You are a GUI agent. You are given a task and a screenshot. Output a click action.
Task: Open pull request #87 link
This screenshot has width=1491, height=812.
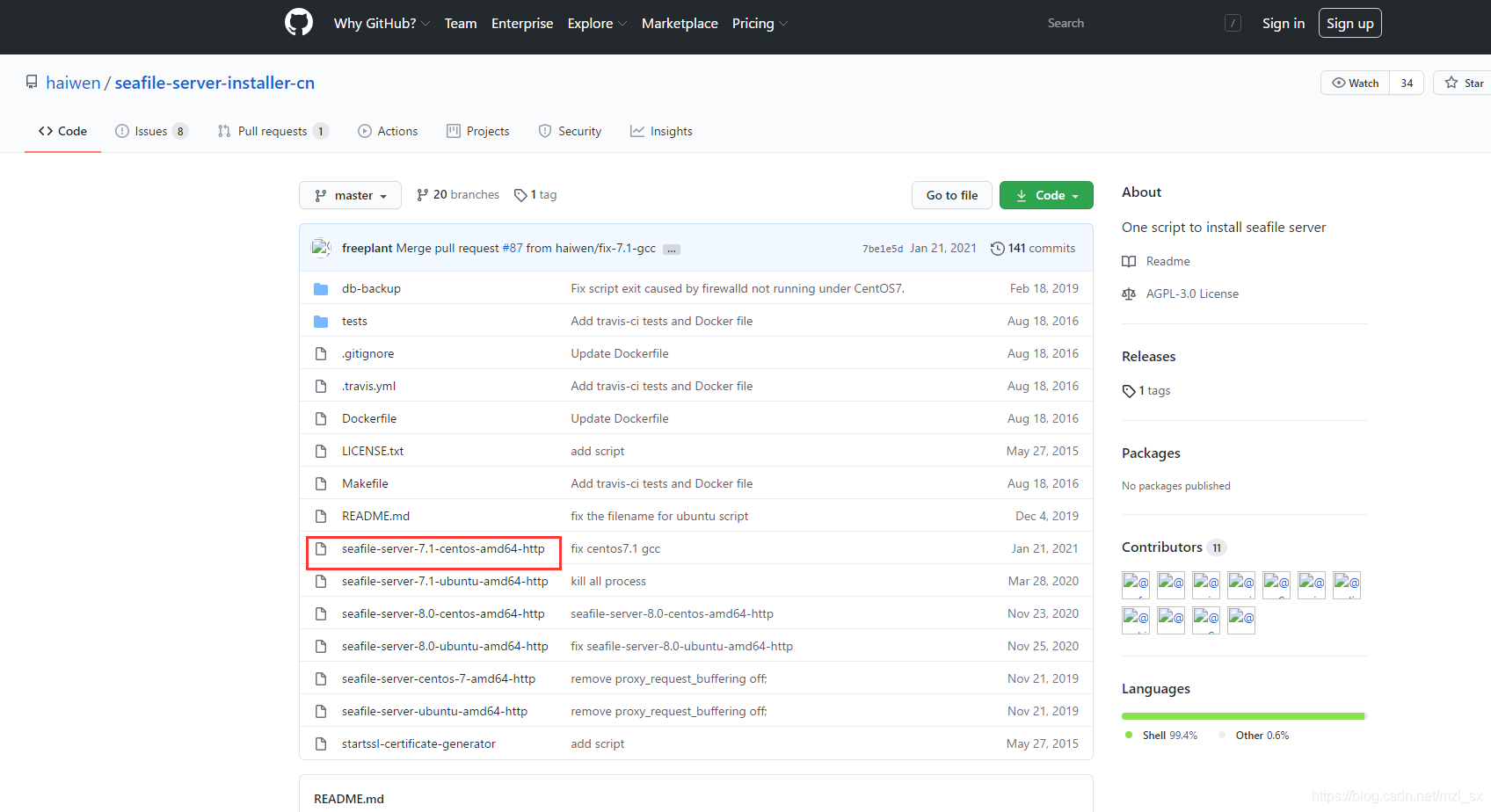coord(513,249)
